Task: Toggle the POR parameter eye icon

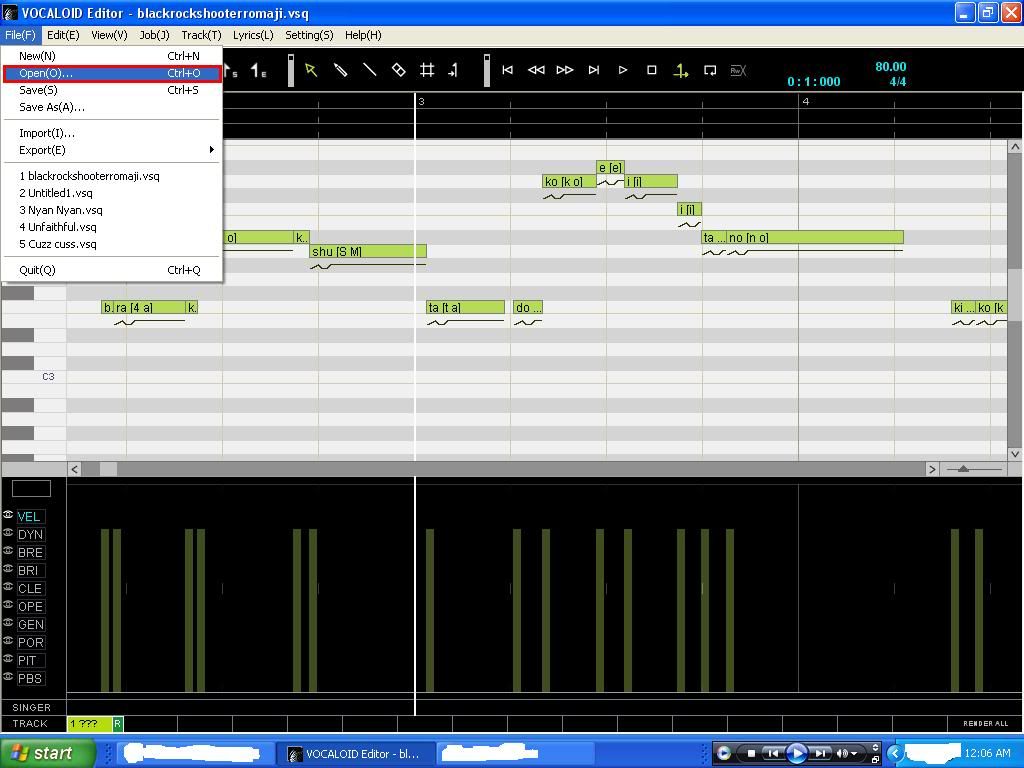Action: pyautogui.click(x=8, y=641)
